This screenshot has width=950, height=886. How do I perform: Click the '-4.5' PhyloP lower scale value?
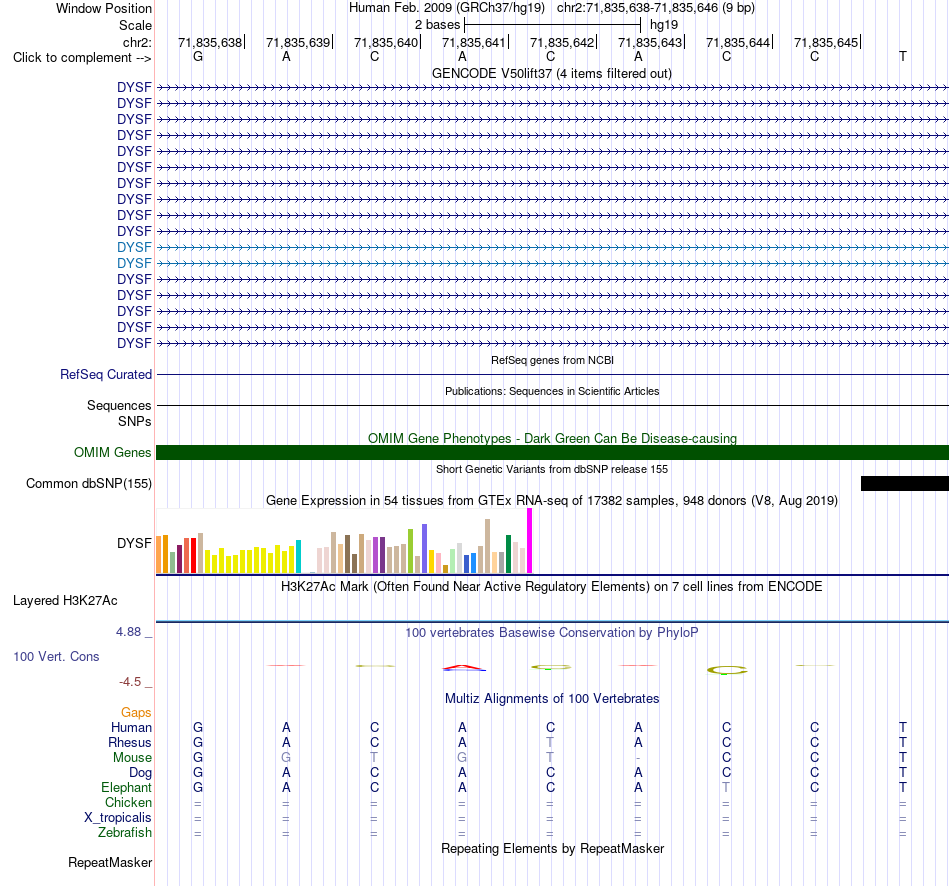[x=130, y=682]
